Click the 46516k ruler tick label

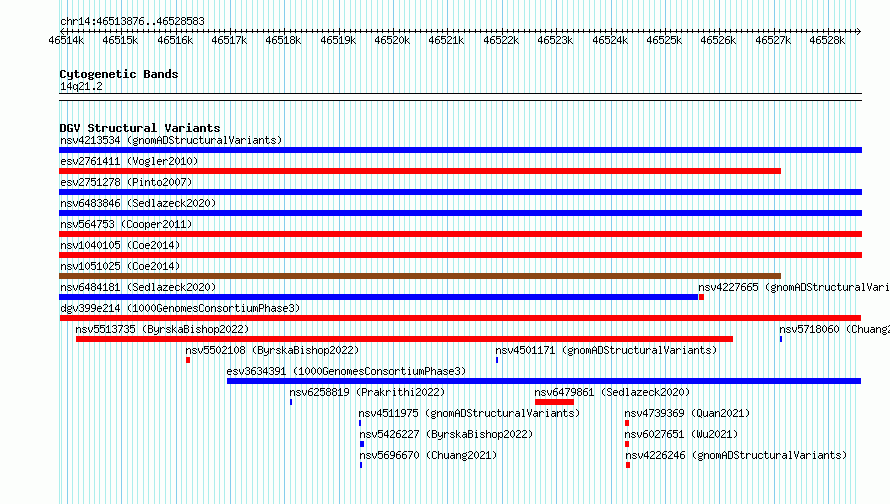pyautogui.click(x=175, y=40)
